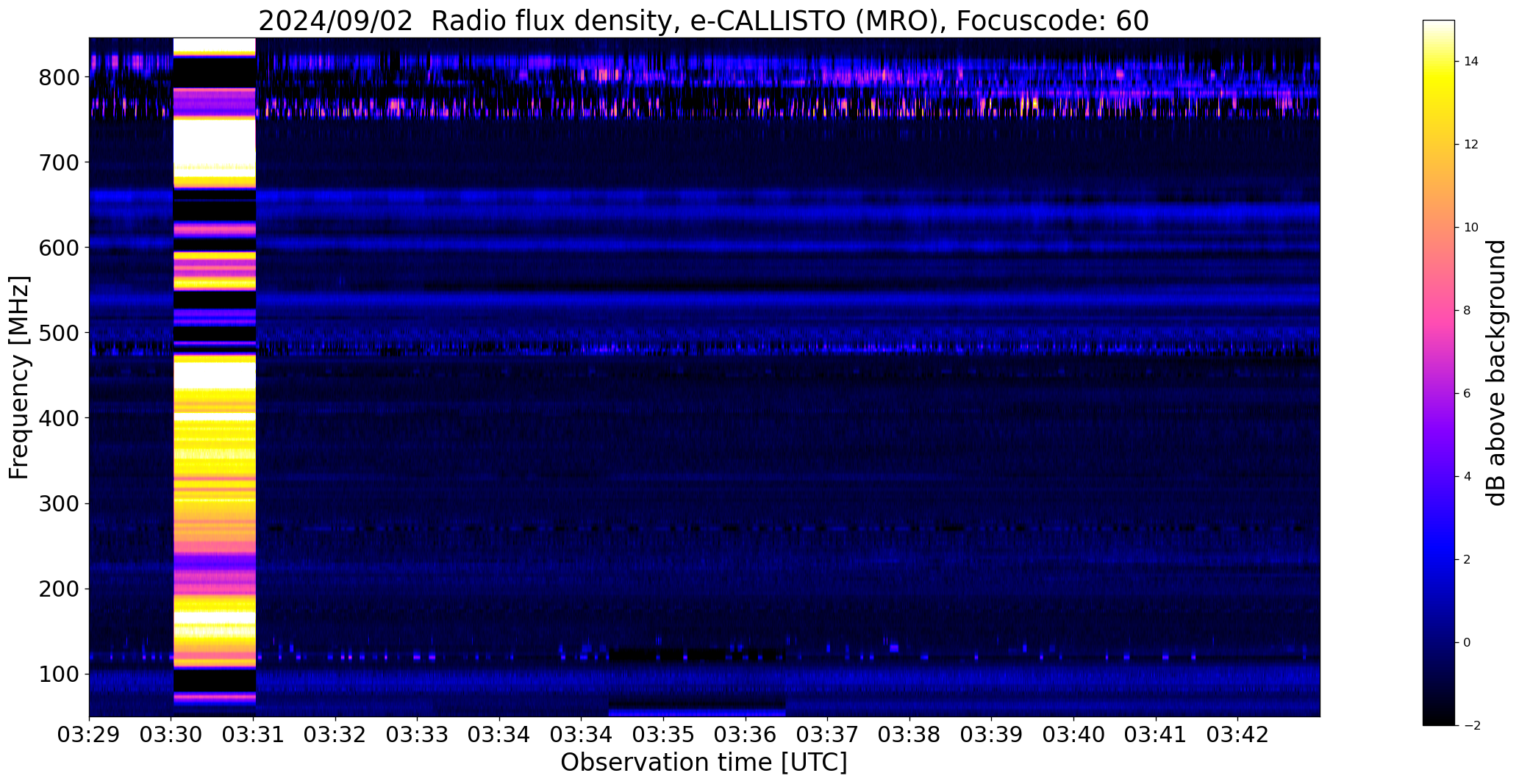Click the 800 frequency tick label

pos(59,77)
